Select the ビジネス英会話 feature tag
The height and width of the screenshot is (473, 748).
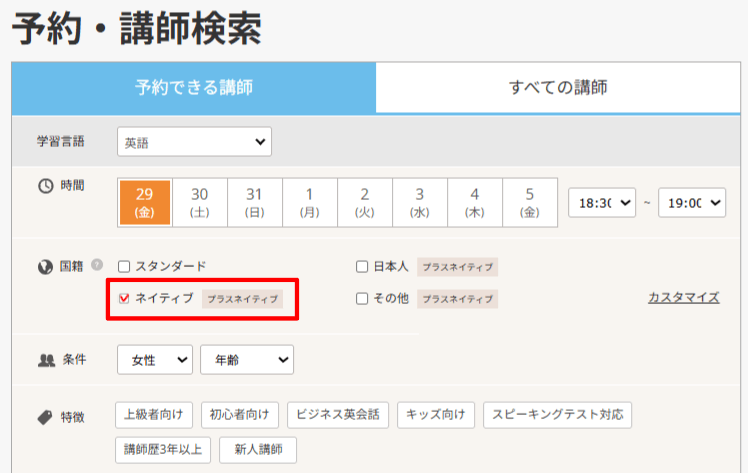pos(338,415)
